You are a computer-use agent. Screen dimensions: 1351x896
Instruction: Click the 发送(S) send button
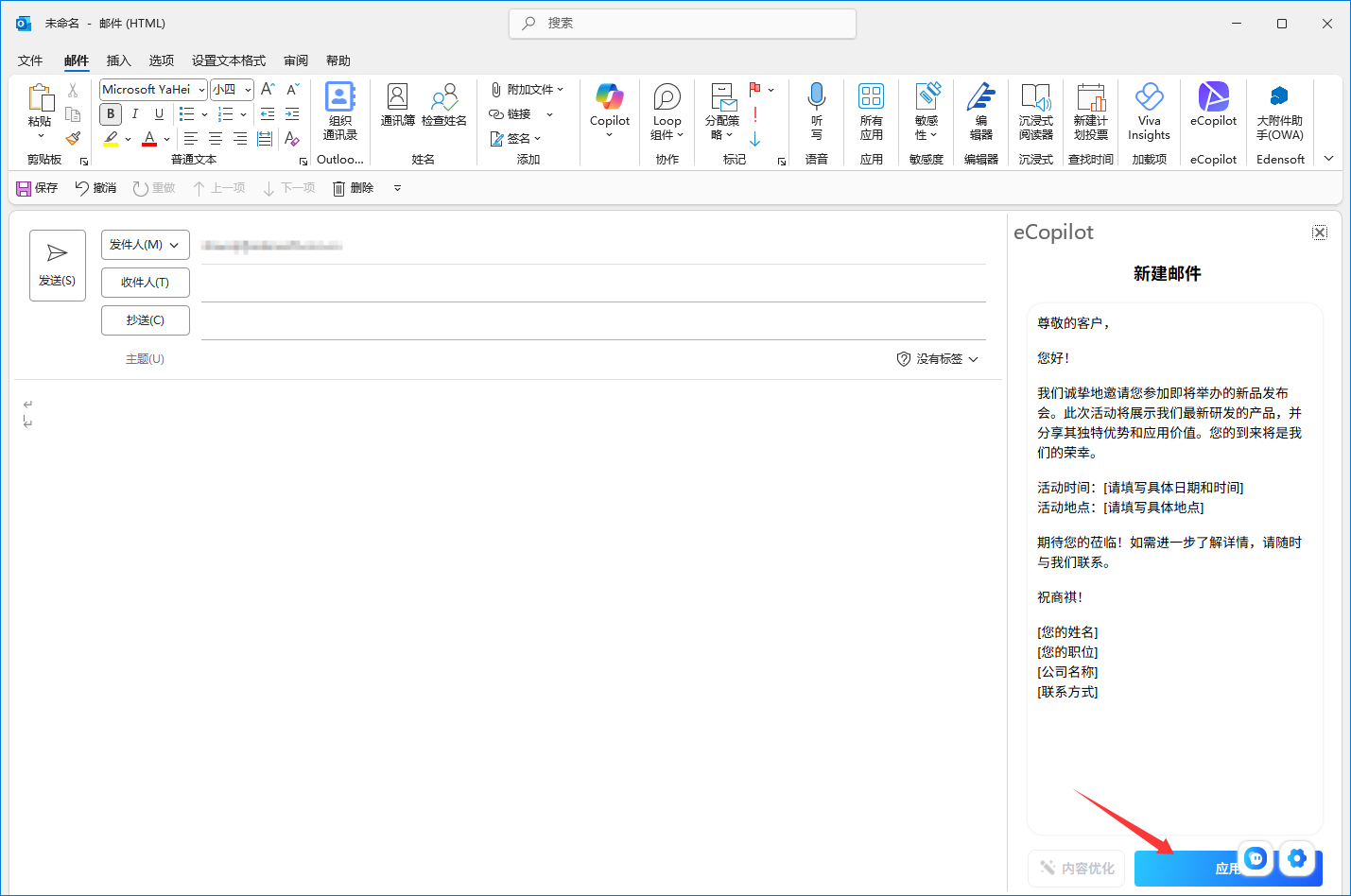57,266
